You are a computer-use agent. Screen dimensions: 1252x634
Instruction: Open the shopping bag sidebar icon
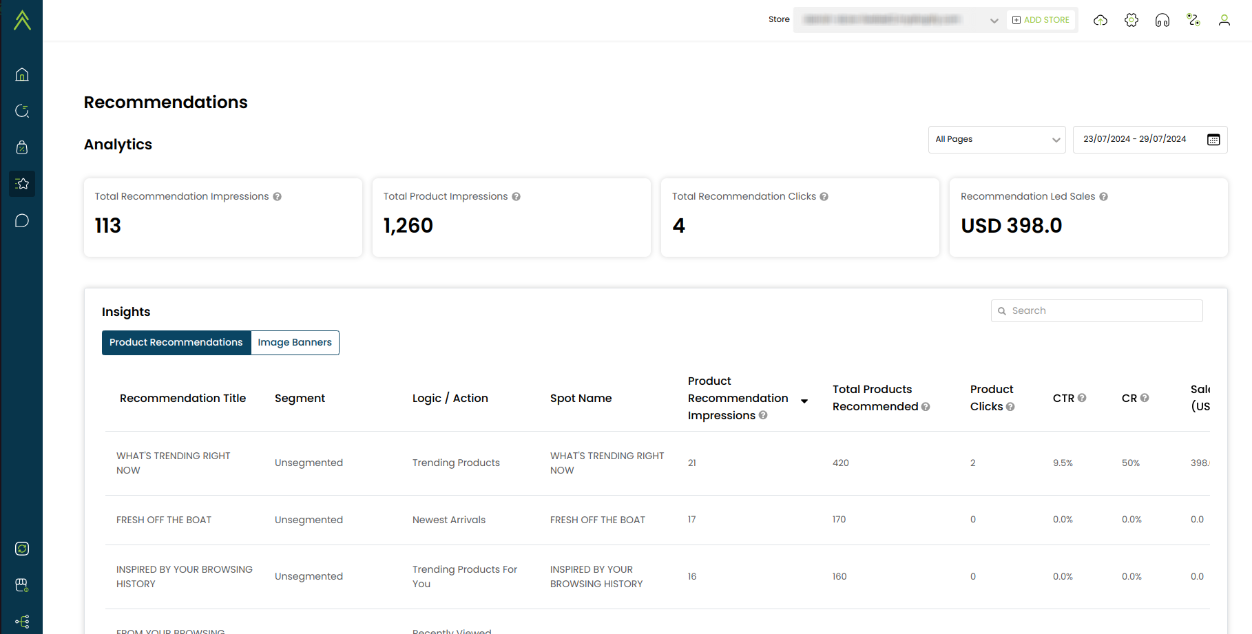(22, 147)
